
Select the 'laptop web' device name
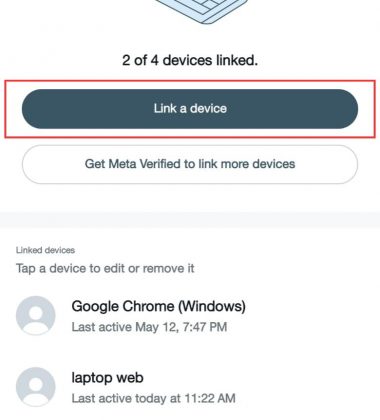(108, 378)
